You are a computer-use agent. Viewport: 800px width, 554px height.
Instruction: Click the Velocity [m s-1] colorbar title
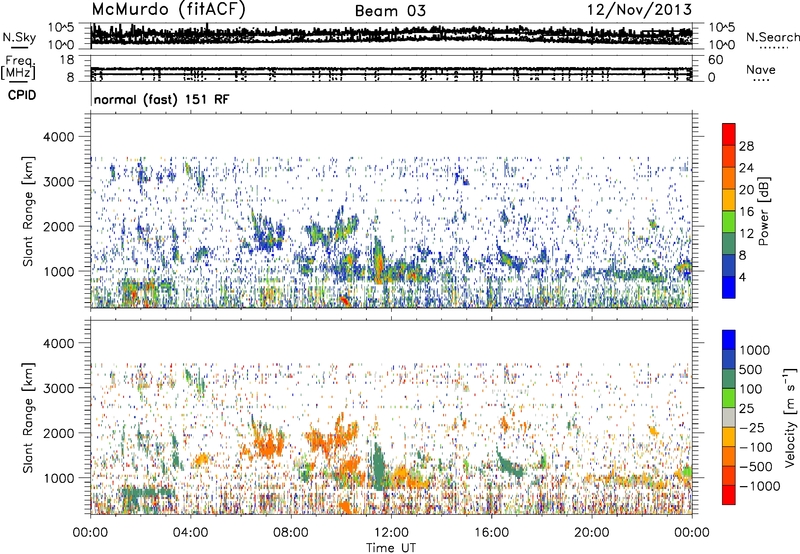pyautogui.click(x=790, y=418)
